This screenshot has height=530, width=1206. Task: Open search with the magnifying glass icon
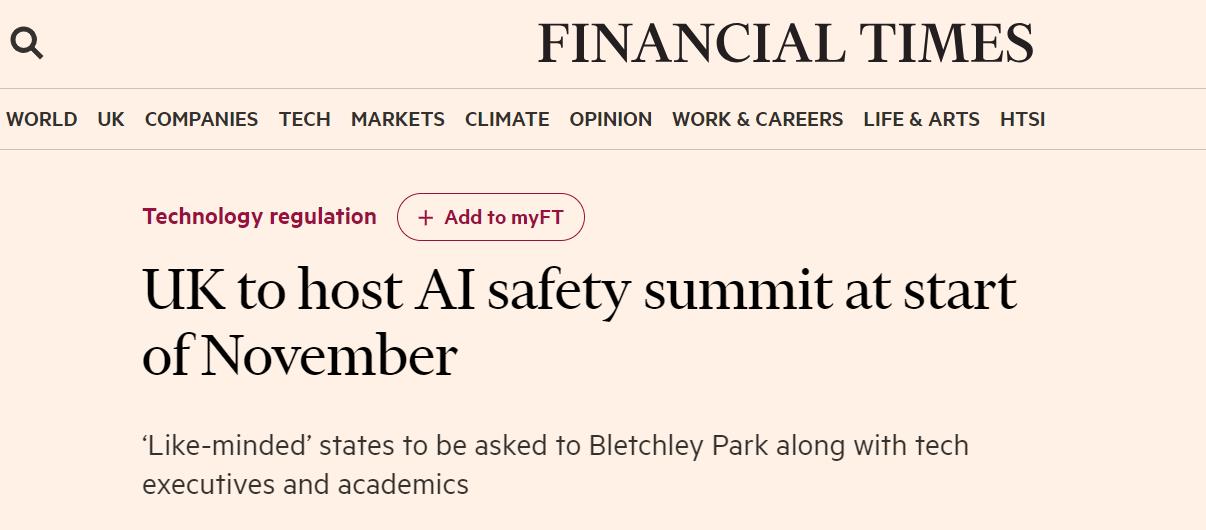pos(27,43)
